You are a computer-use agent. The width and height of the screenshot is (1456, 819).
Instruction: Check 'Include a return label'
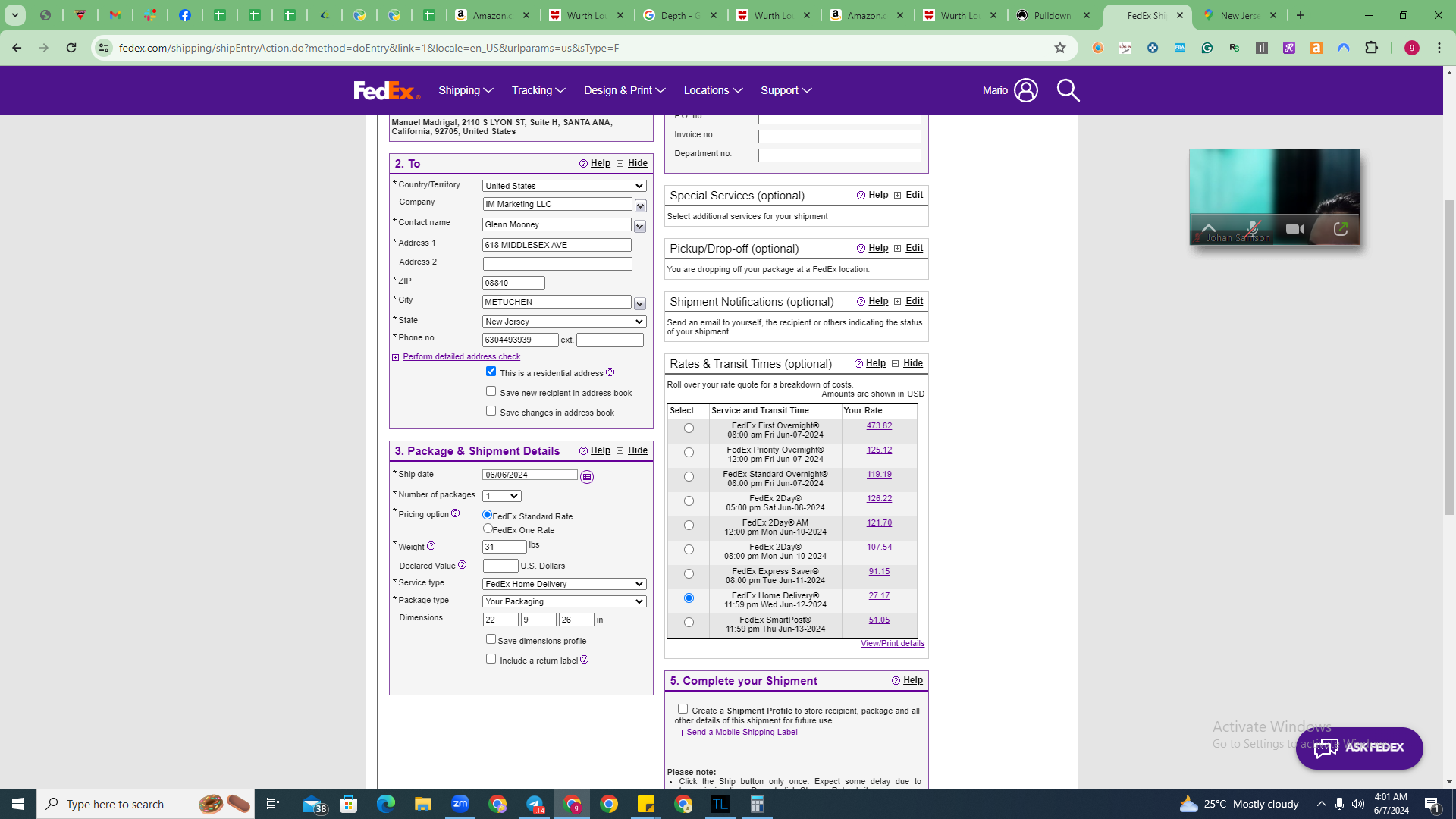coord(491,659)
